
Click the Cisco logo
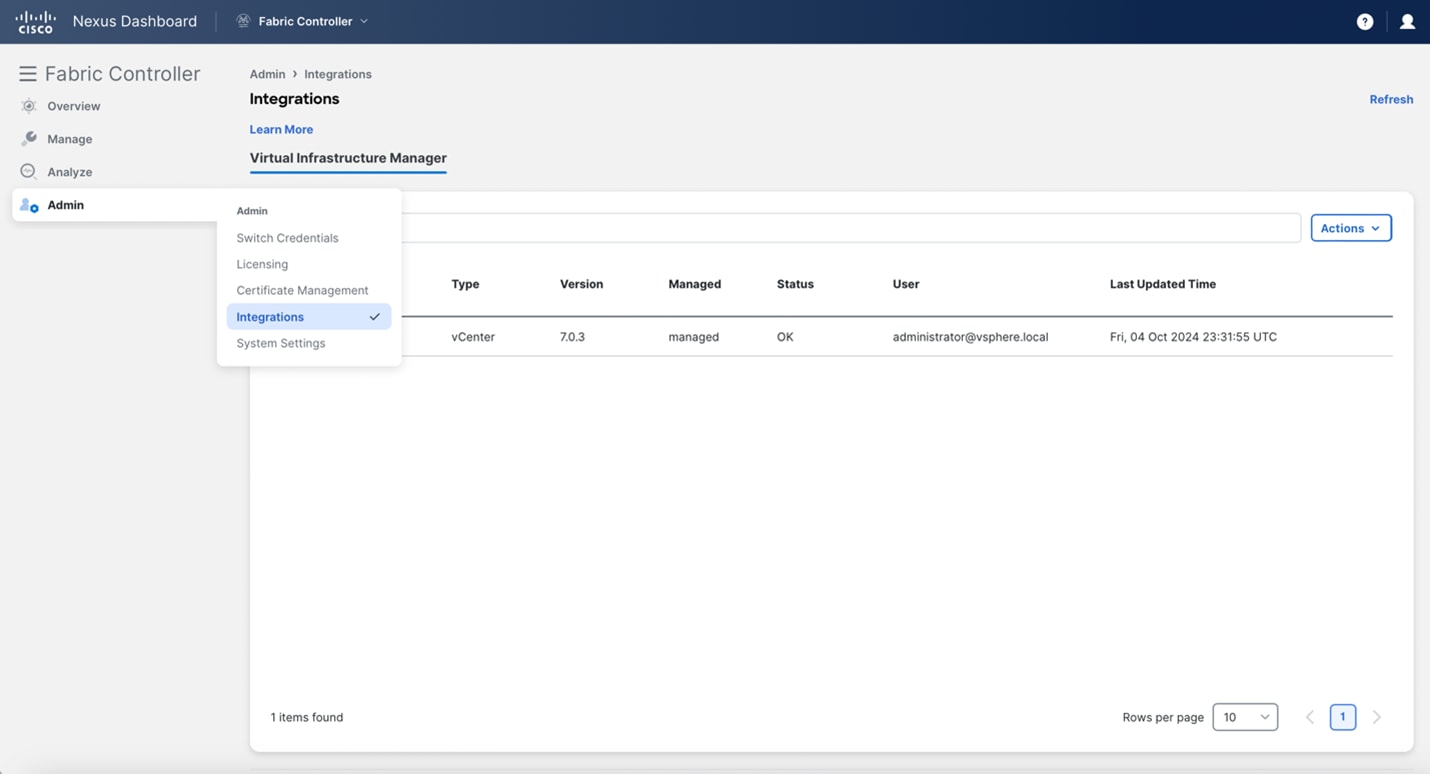(x=35, y=21)
